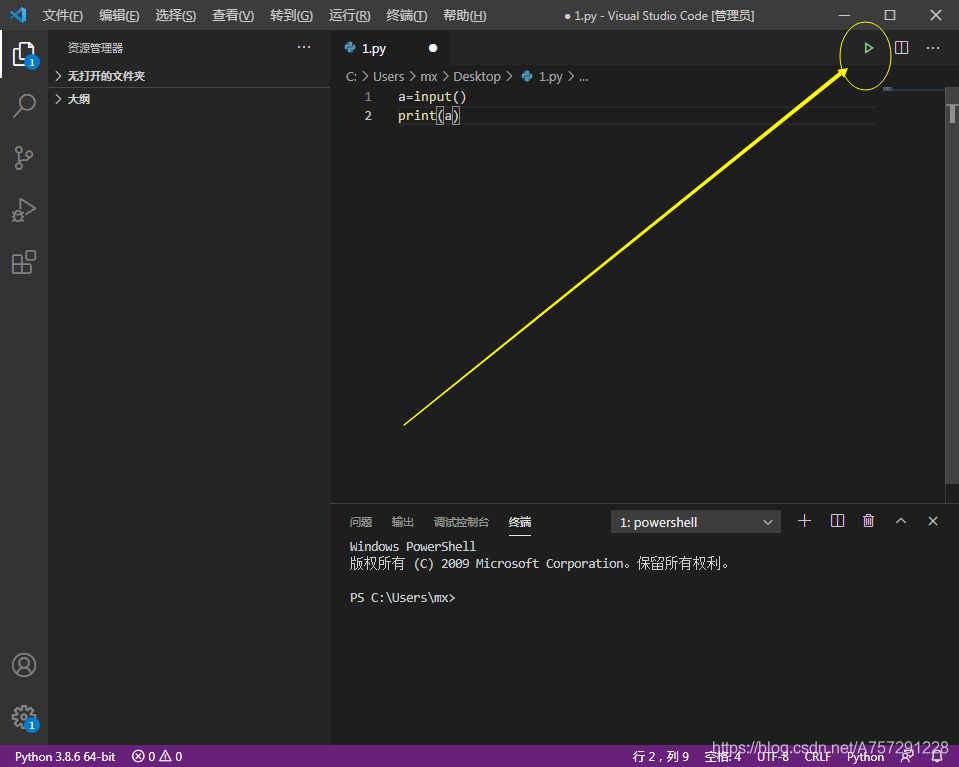
Task: Click code line 'print(a)'
Action: coord(428,116)
